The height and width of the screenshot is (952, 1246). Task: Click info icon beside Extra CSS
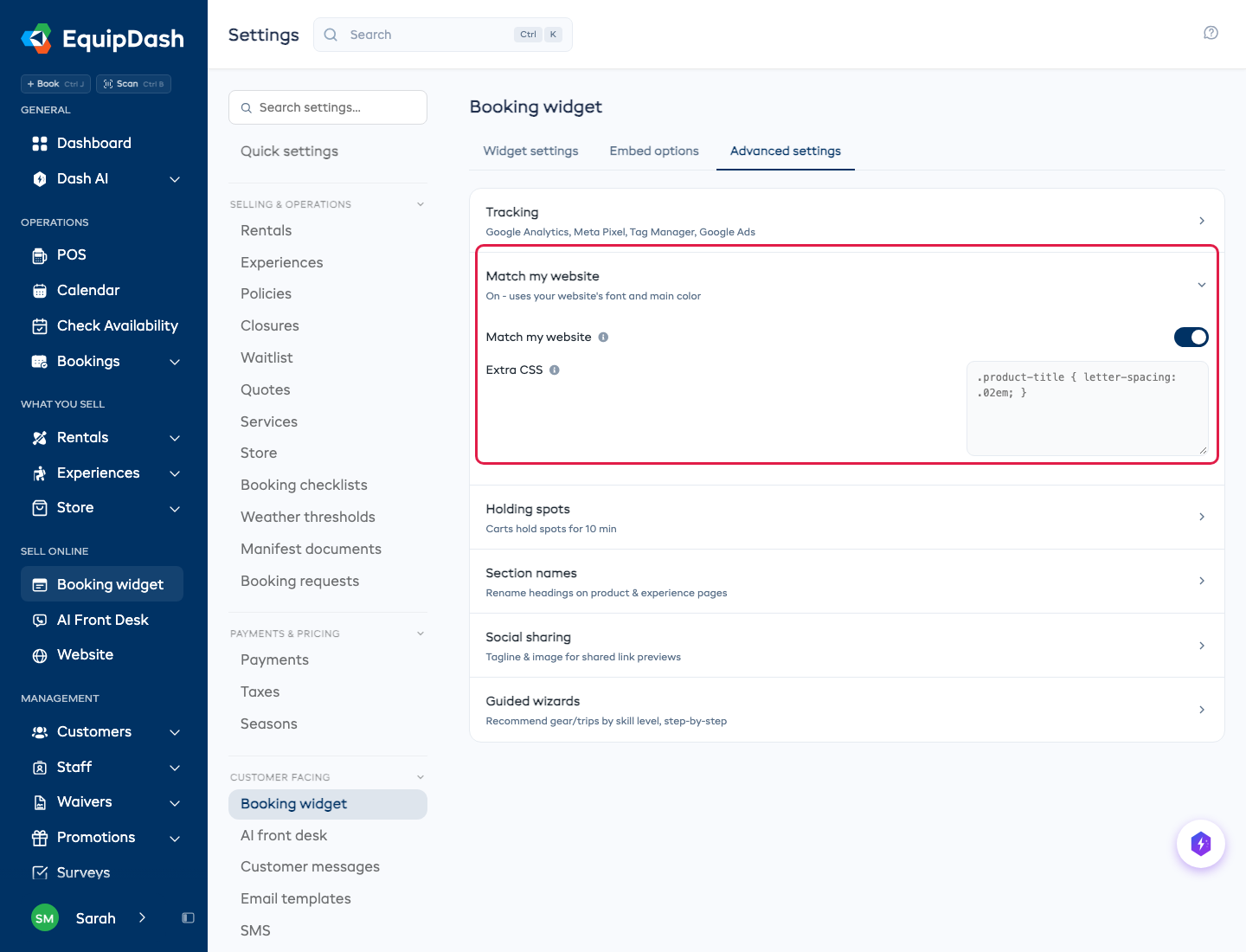pyautogui.click(x=555, y=370)
